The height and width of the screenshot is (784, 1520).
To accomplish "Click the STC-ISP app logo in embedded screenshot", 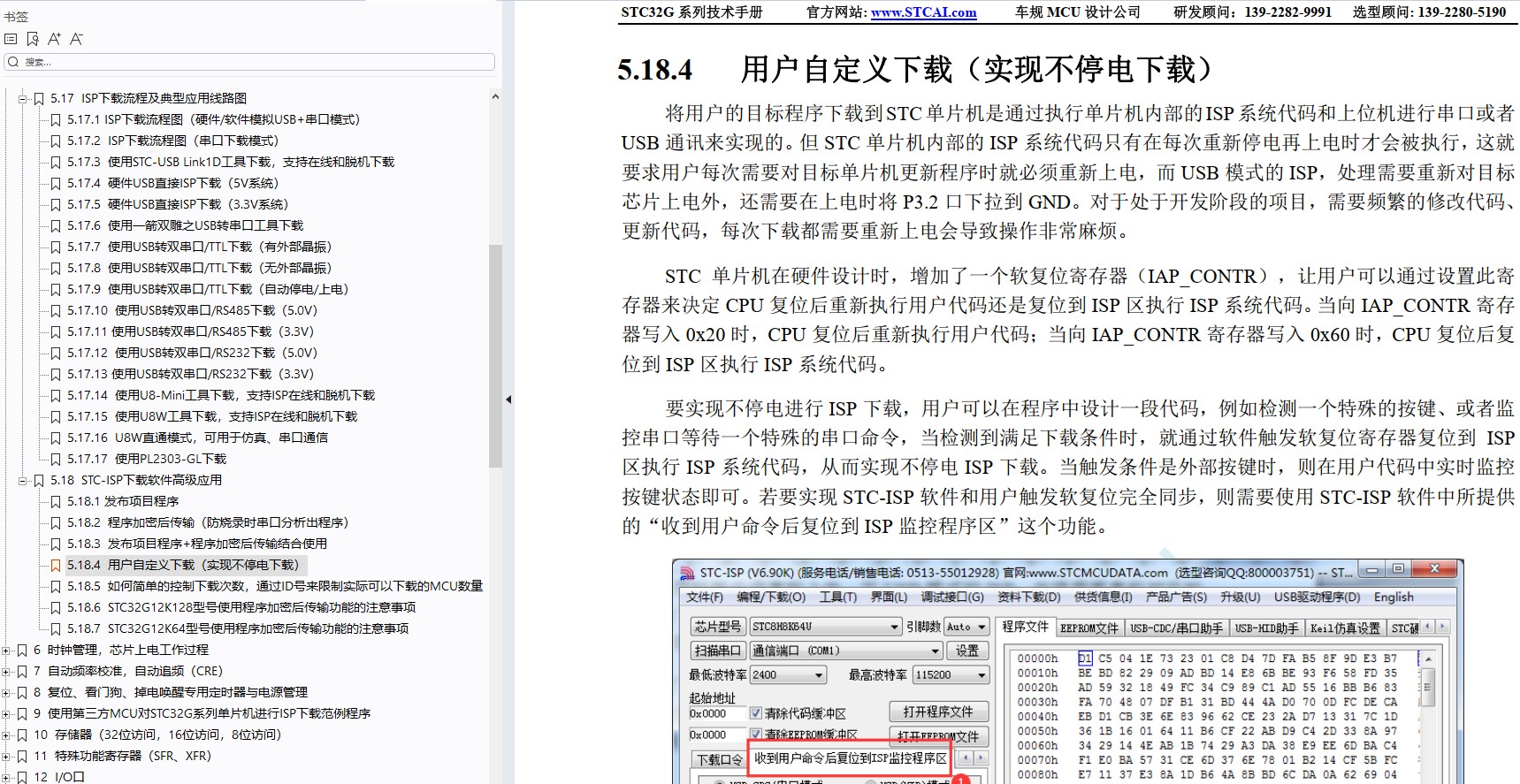I will click(687, 573).
